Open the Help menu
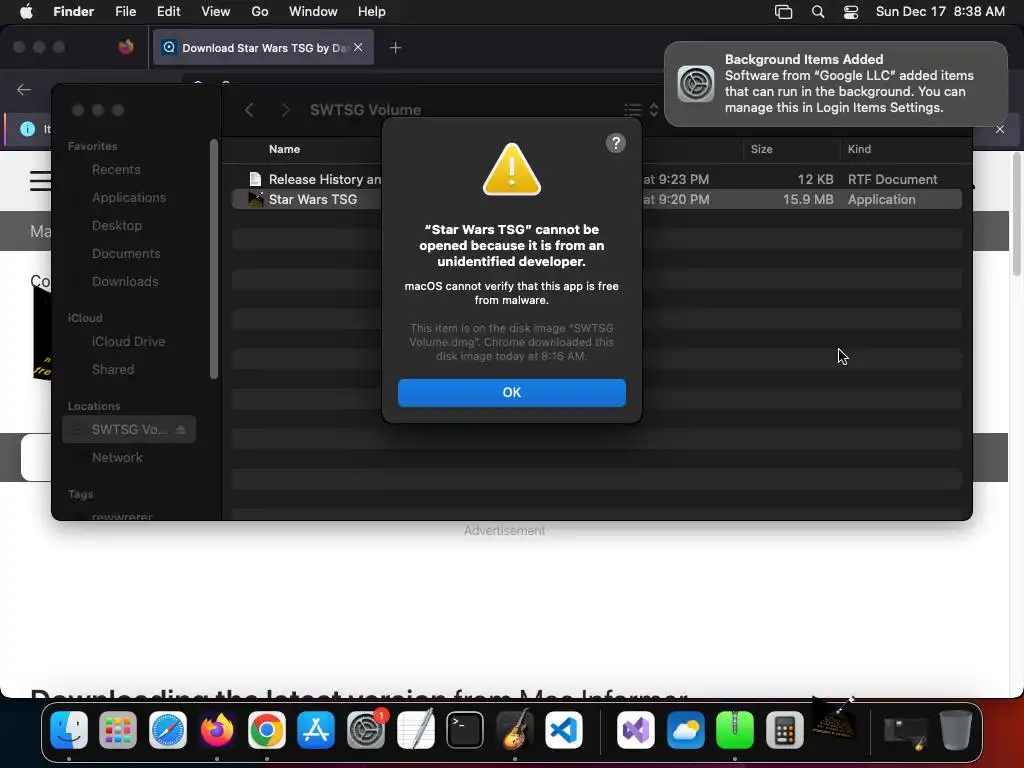 coord(372,12)
